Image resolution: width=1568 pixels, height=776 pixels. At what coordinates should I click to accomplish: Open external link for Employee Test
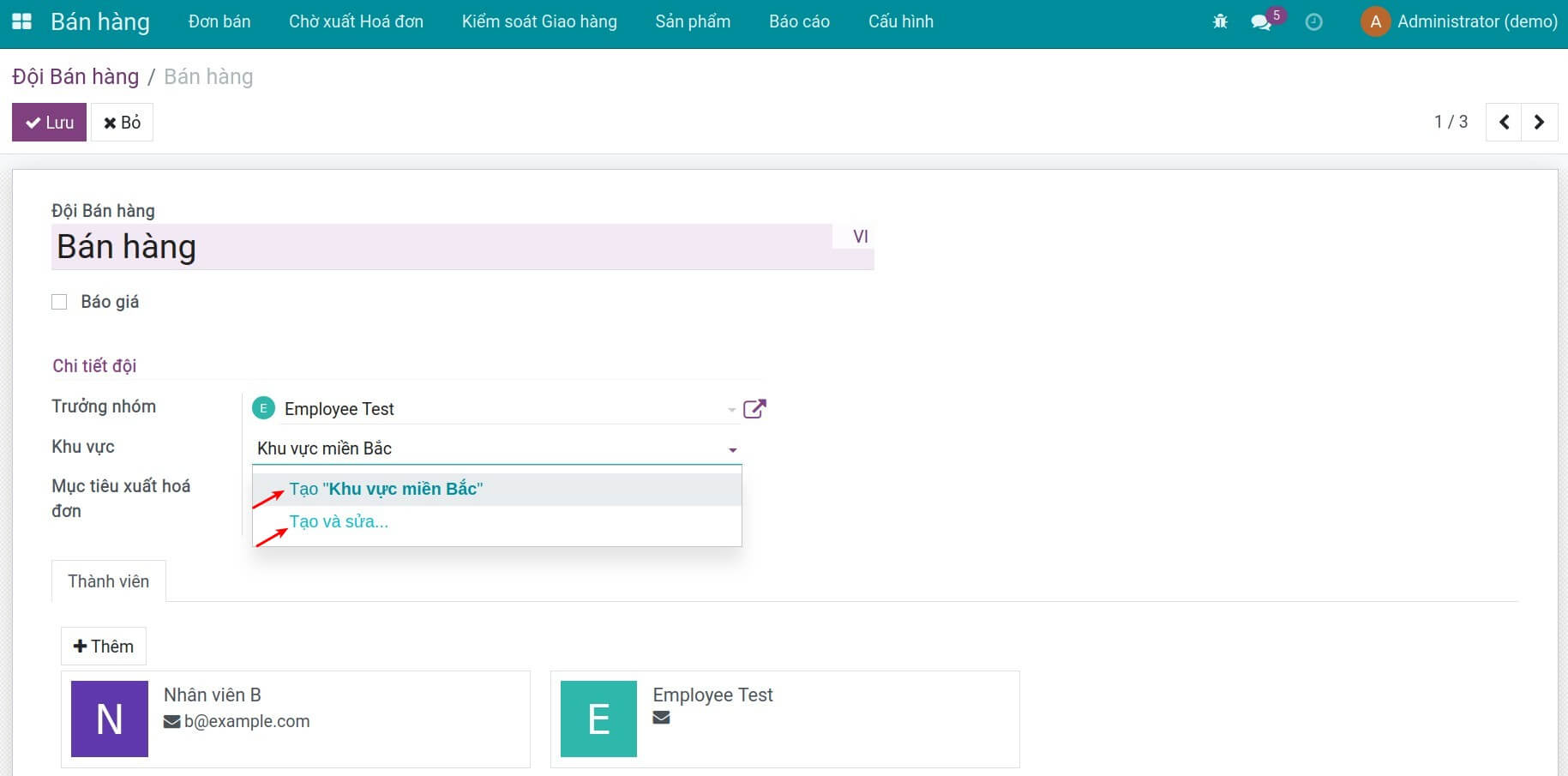pyautogui.click(x=754, y=409)
